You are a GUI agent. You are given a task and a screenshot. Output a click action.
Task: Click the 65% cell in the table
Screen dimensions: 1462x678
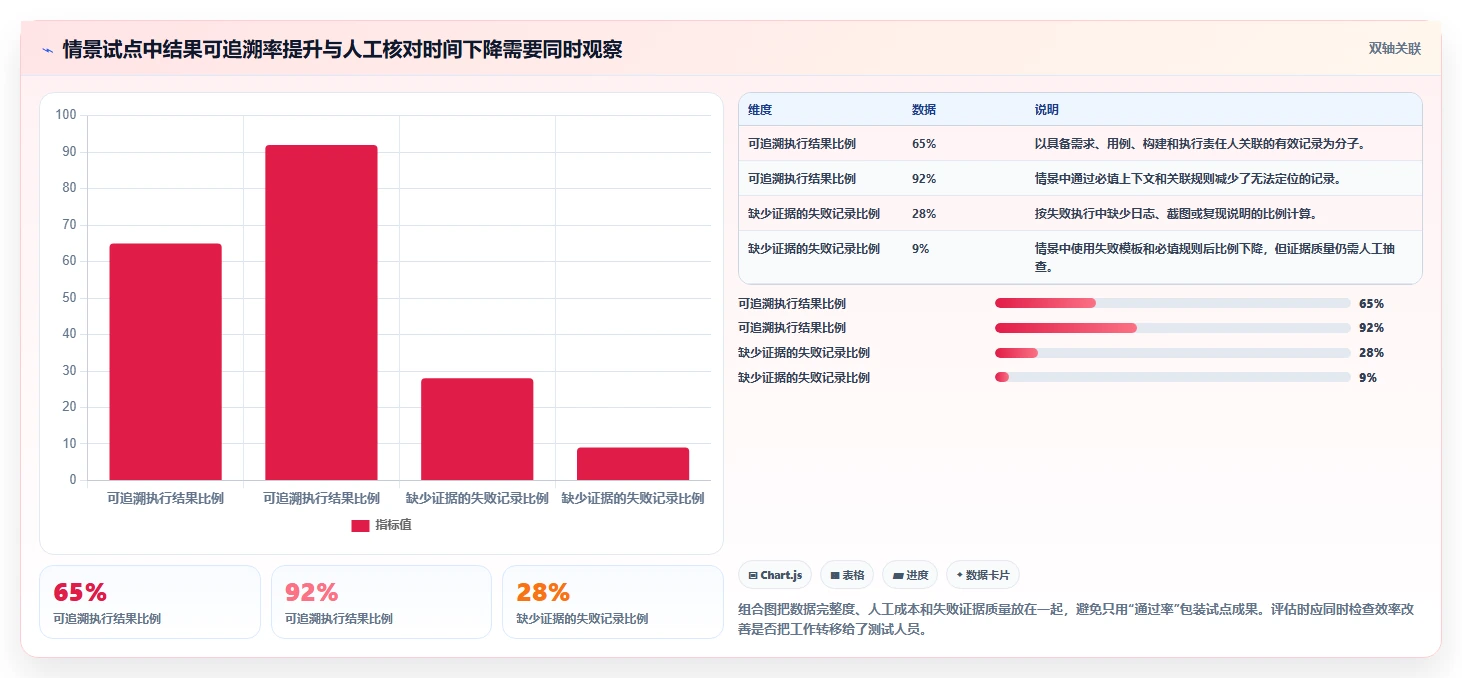point(924,144)
